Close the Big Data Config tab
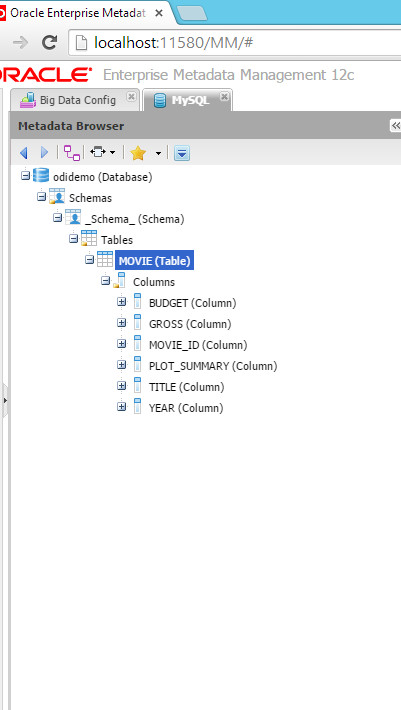Image resolution: width=401 pixels, height=710 pixels. tap(131, 96)
